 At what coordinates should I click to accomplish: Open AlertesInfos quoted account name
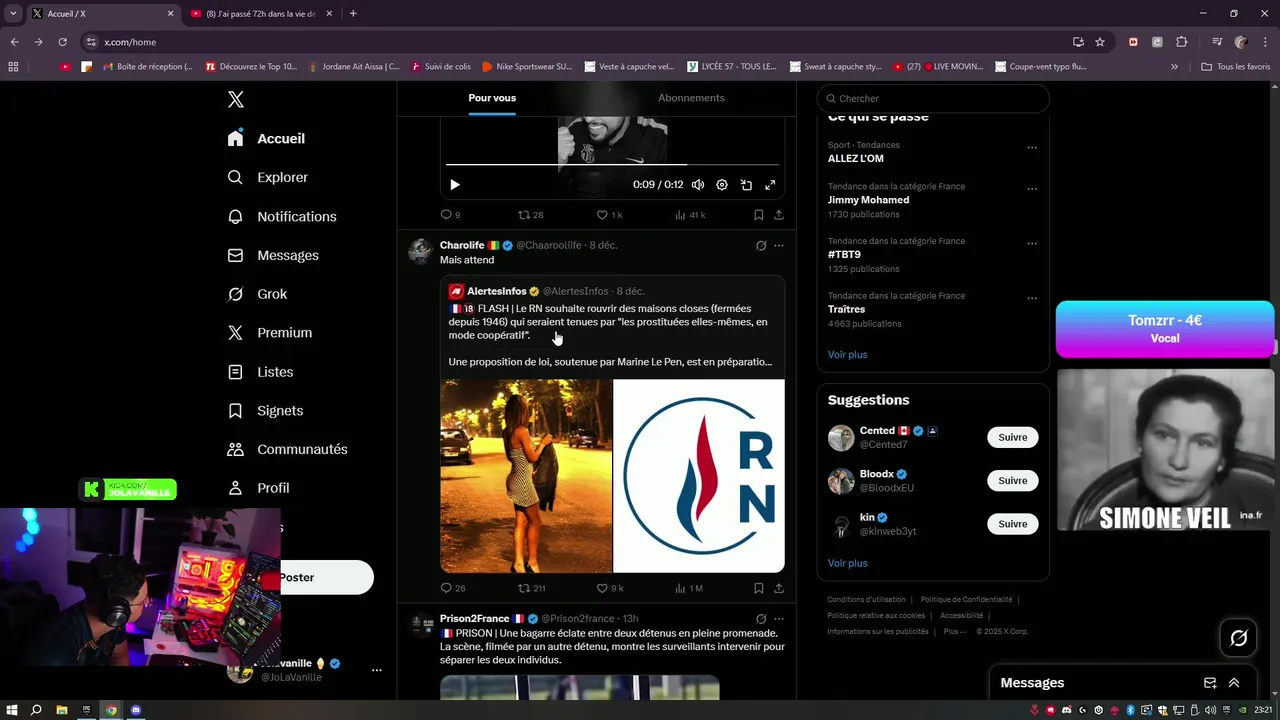(497, 291)
